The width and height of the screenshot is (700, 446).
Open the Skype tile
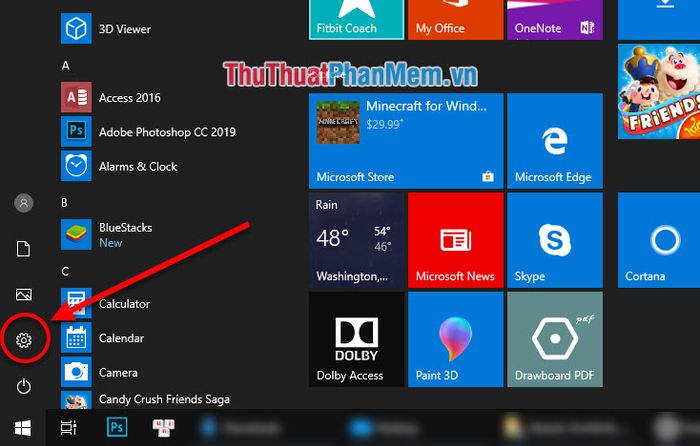click(x=555, y=240)
